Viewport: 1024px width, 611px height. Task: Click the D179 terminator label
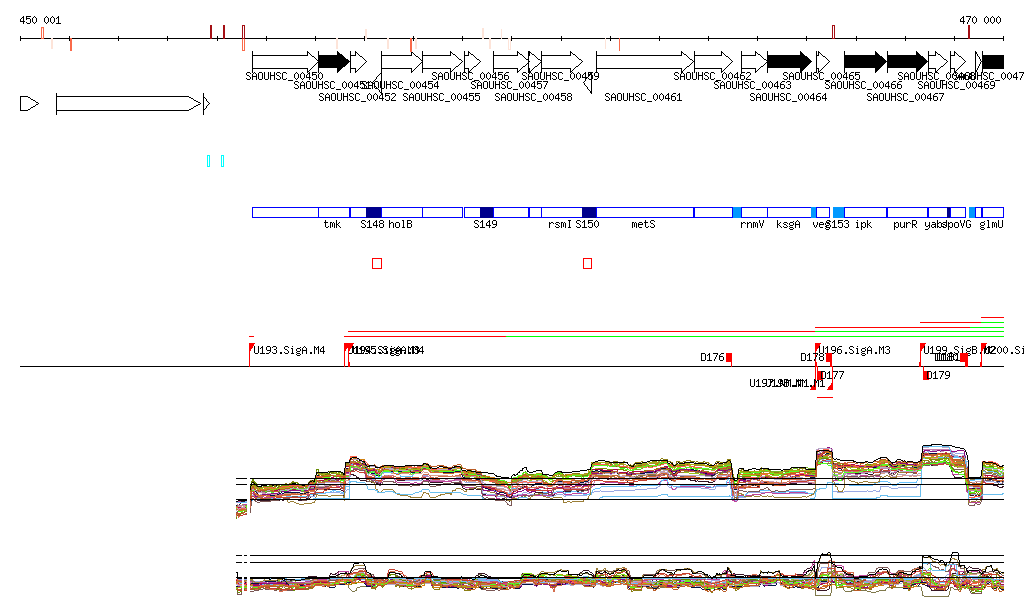tap(938, 375)
